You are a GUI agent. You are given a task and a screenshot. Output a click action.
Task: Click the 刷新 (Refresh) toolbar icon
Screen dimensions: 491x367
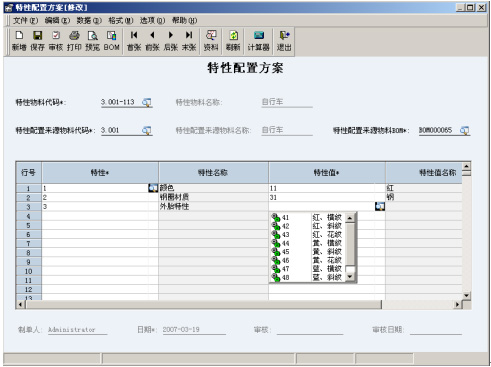[x=233, y=41]
